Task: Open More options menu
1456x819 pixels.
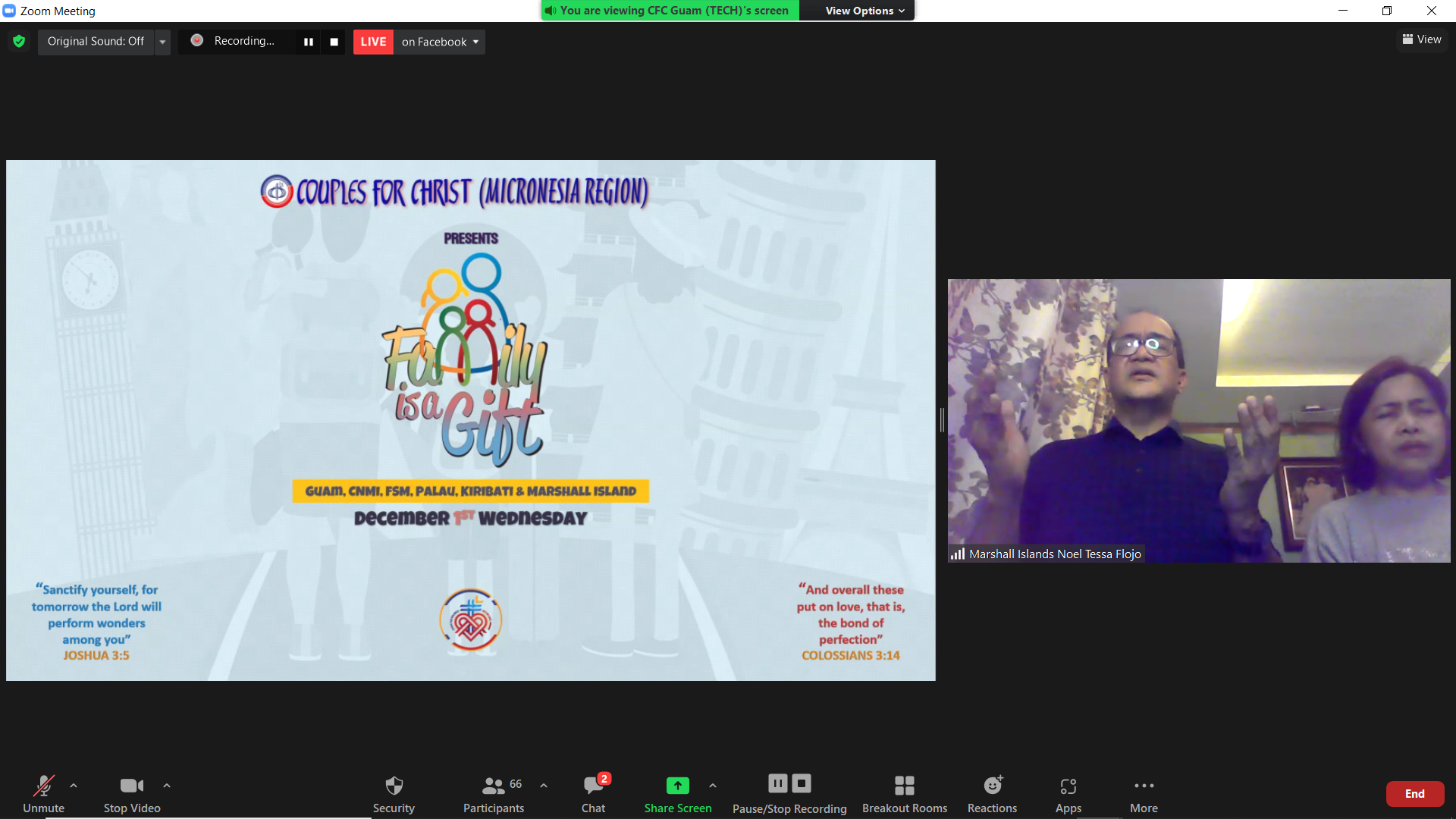Action: (x=1144, y=793)
